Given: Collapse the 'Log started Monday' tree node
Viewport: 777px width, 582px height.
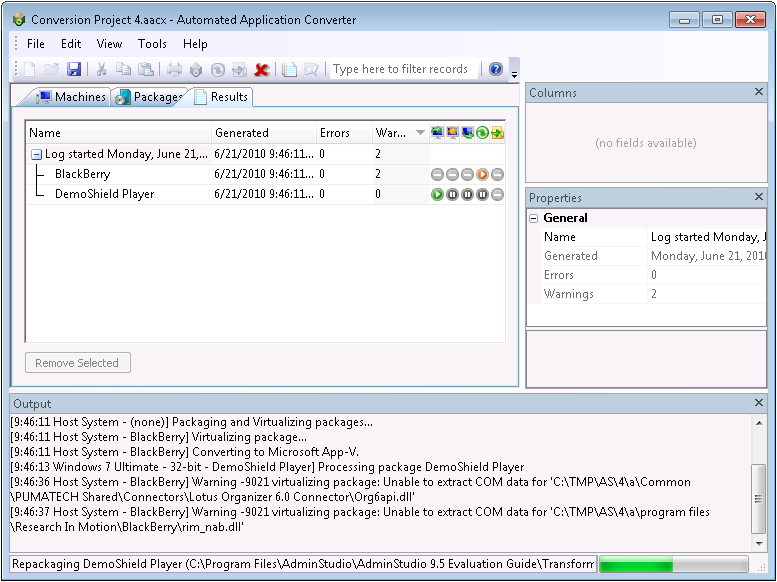Looking at the screenshot, I should 36,155.
